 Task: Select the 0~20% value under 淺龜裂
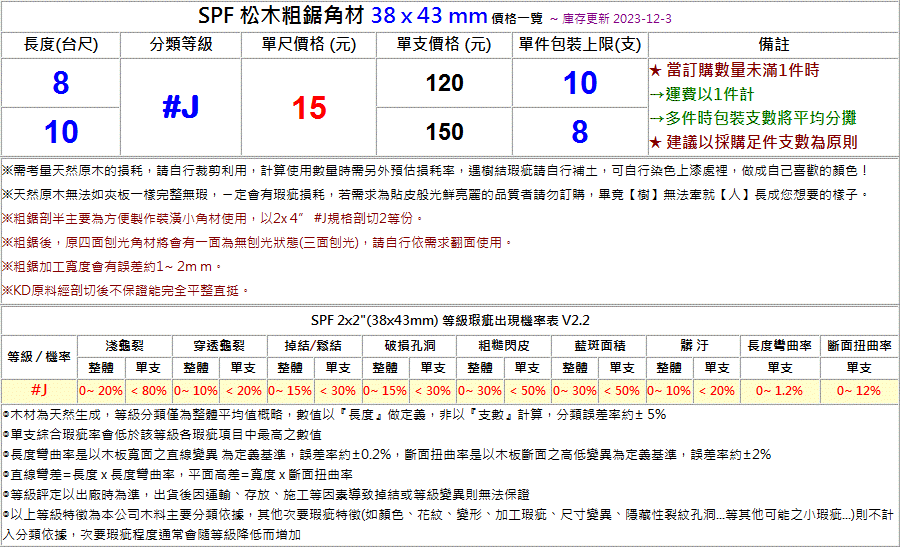point(101,391)
